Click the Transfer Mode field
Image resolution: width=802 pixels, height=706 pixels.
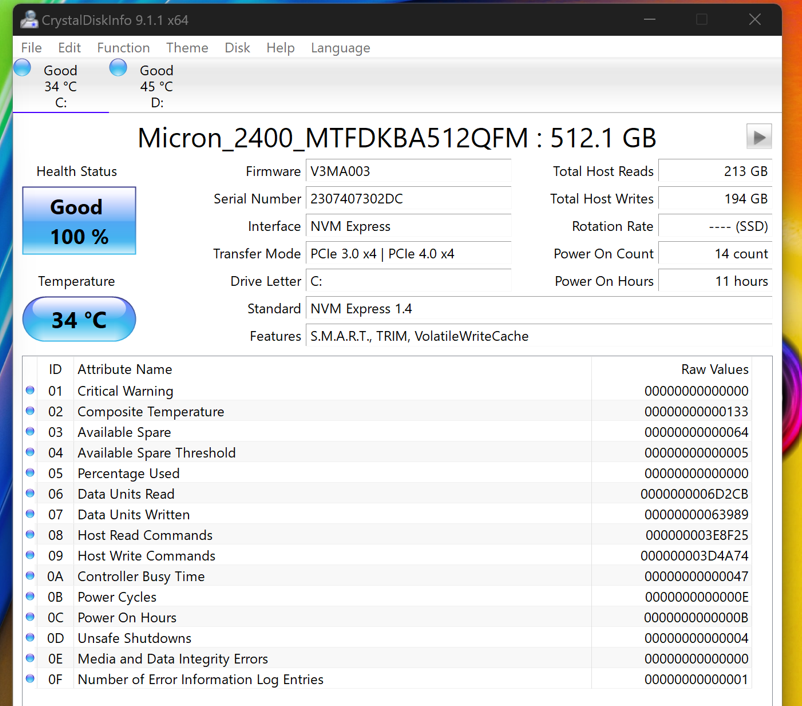point(408,254)
